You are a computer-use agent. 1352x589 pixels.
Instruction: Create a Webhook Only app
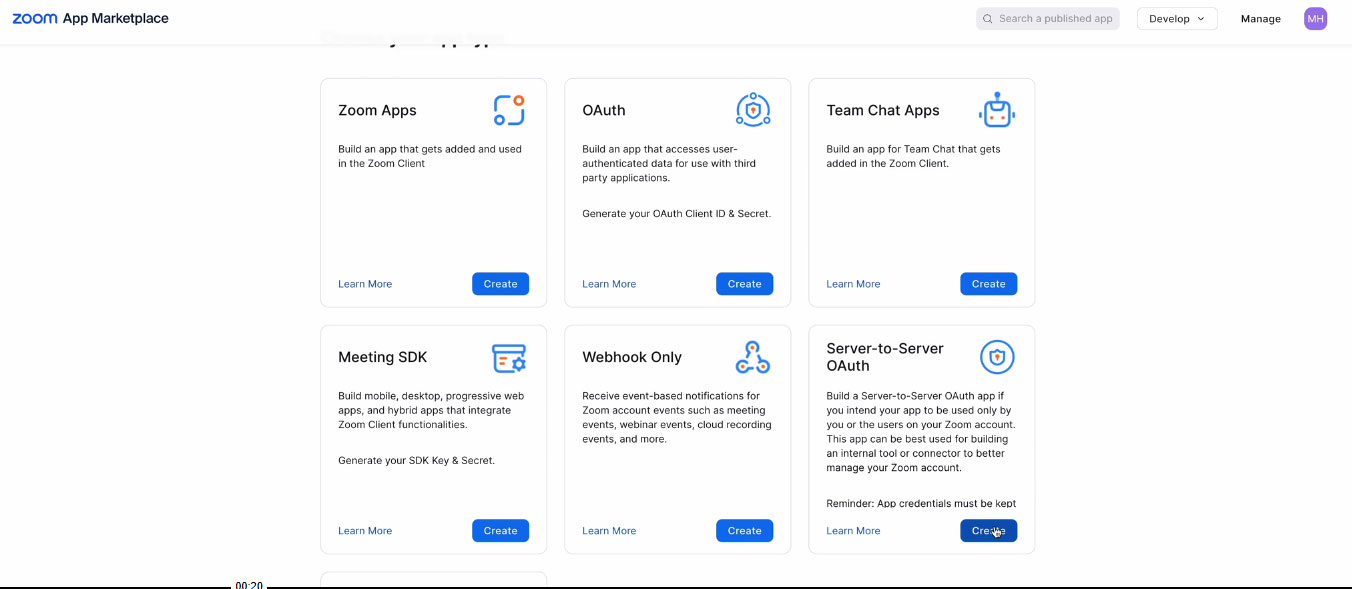[744, 531]
